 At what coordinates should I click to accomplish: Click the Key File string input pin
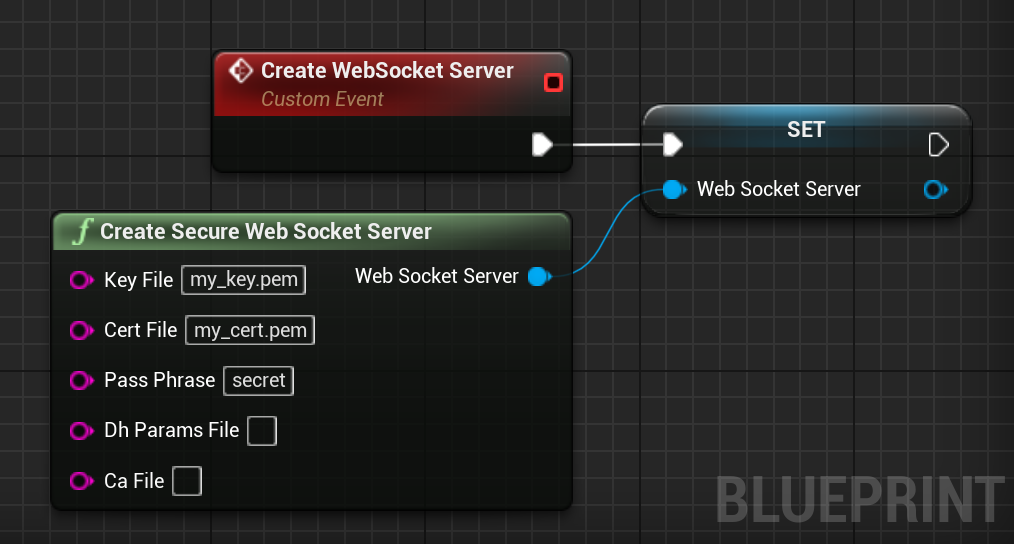click(82, 280)
